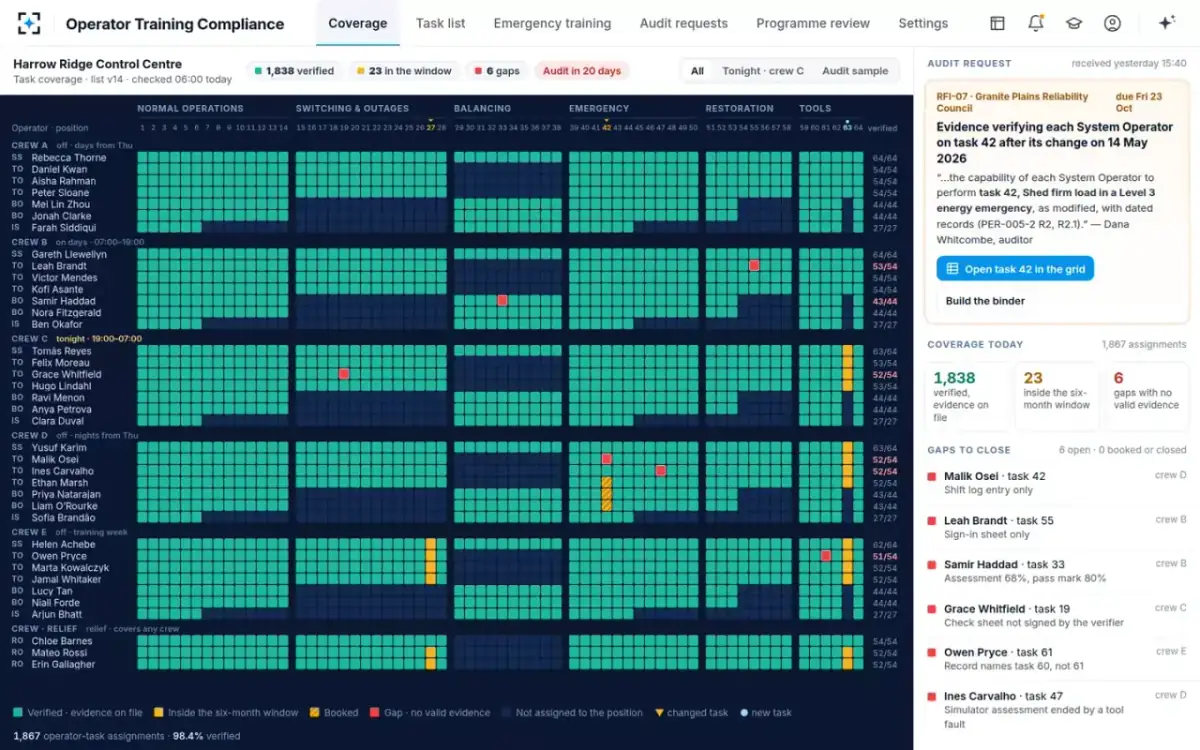The height and width of the screenshot is (750, 1200).
Task: Open the notifications bell
Action: (x=1035, y=23)
